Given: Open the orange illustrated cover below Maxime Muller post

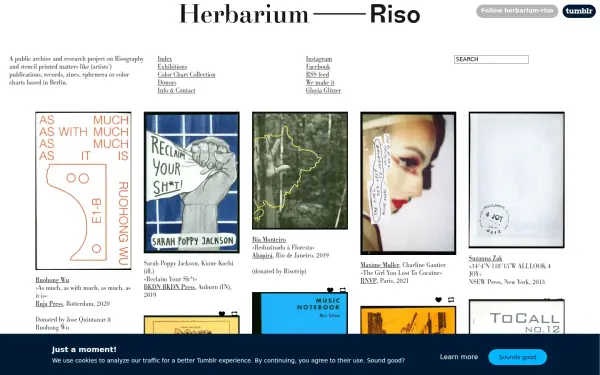Looking at the screenshot, I should pos(408,320).
